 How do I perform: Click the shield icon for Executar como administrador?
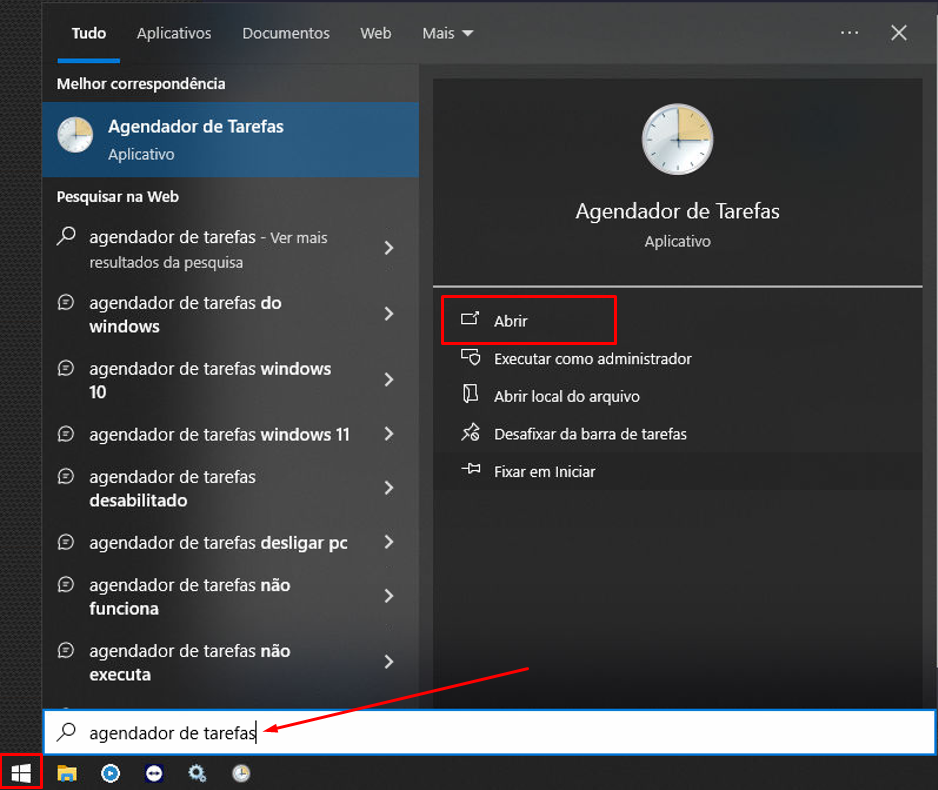(470, 357)
